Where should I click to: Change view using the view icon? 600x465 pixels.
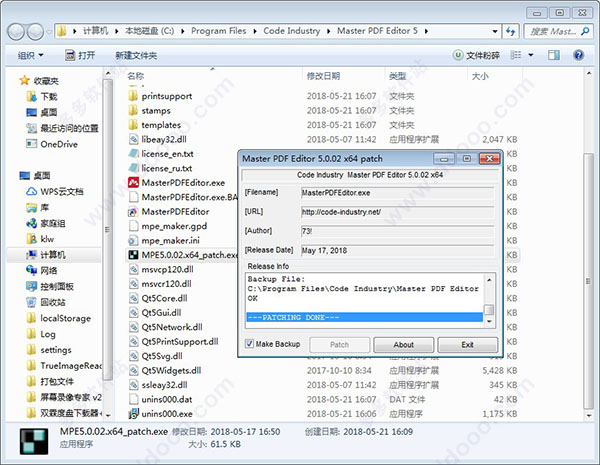[x=515, y=55]
